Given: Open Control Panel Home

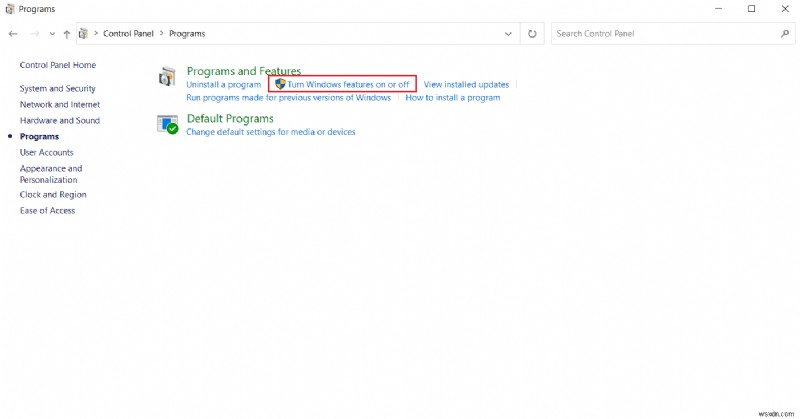Looking at the screenshot, I should coord(58,65).
